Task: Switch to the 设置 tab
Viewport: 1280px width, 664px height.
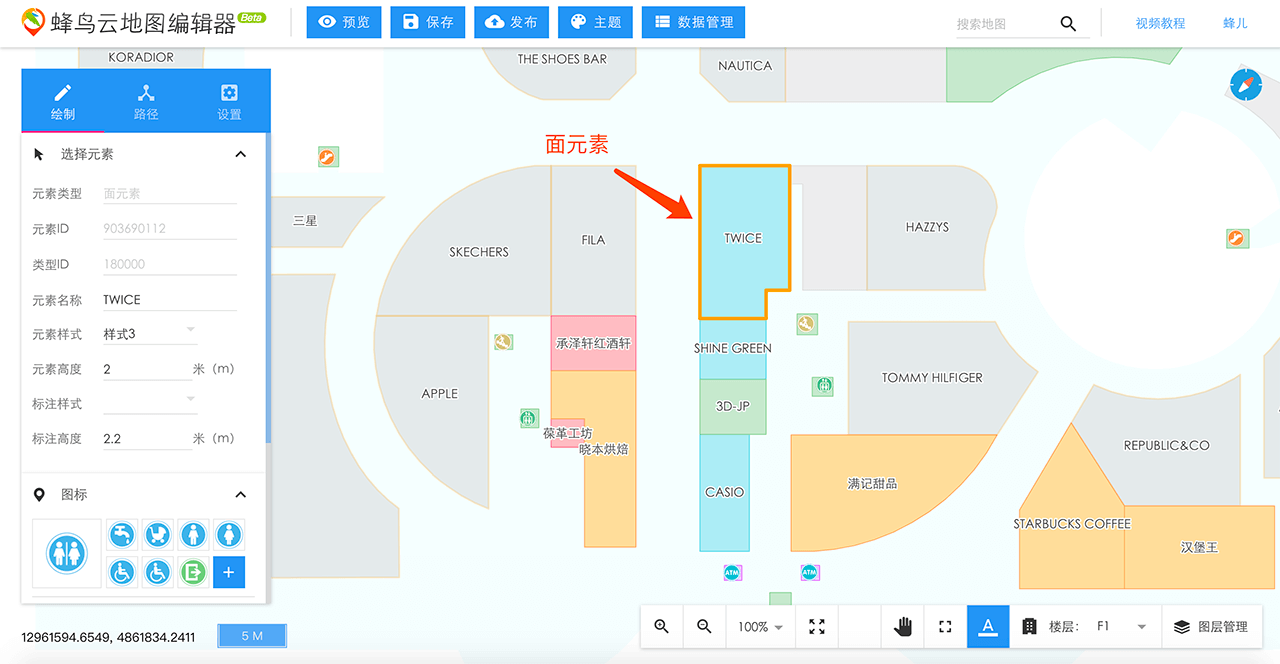Action: click(229, 101)
